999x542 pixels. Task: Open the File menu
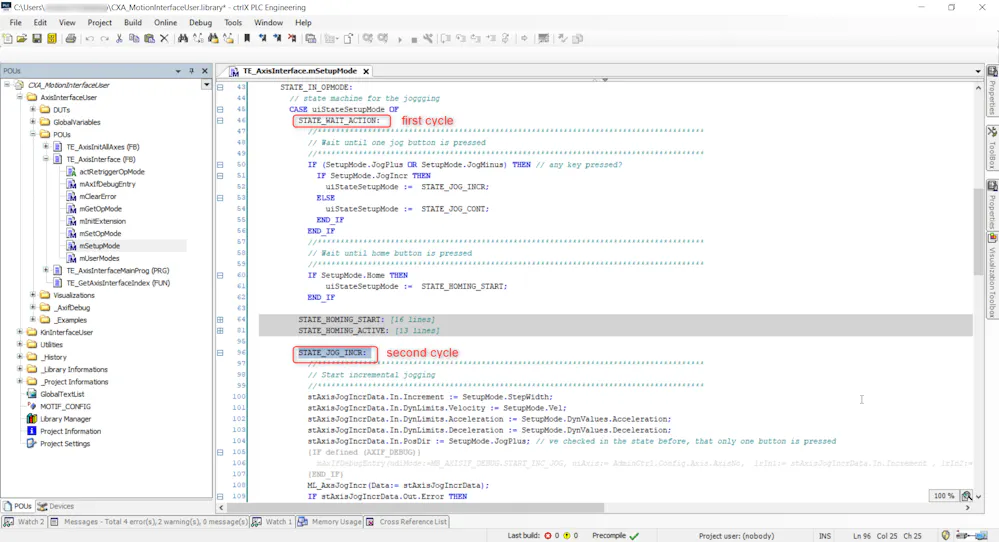click(x=15, y=22)
